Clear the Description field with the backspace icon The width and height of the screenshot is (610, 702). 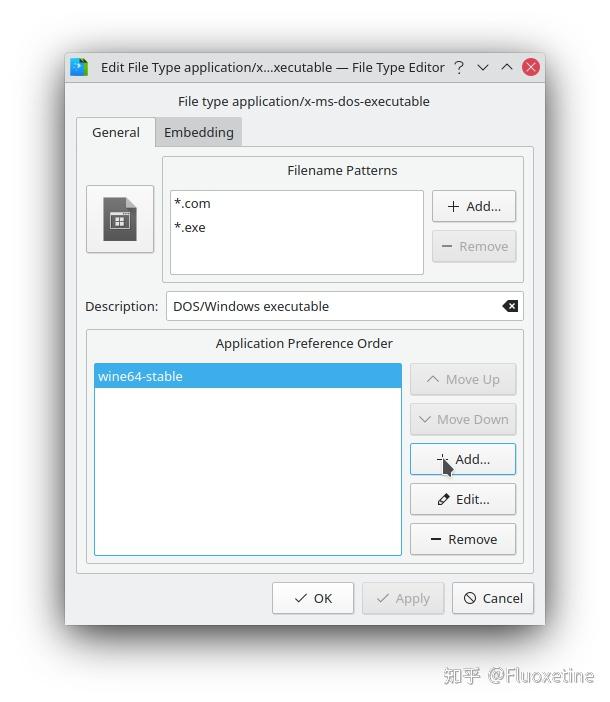(x=510, y=306)
